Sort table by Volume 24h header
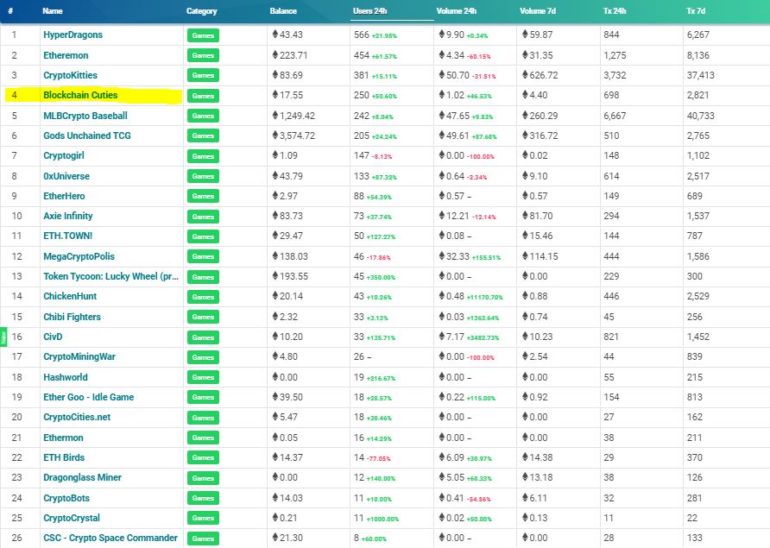 pyautogui.click(x=458, y=11)
